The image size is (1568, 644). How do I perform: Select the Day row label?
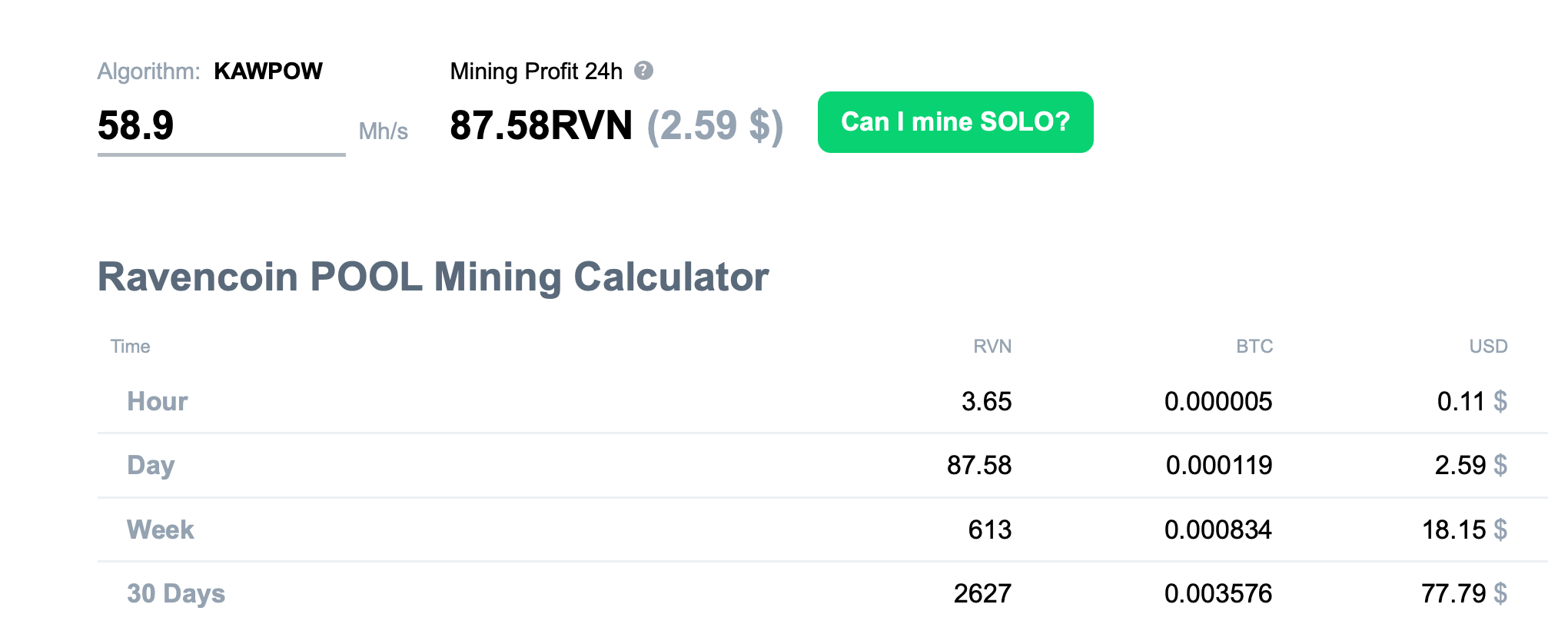(x=151, y=466)
